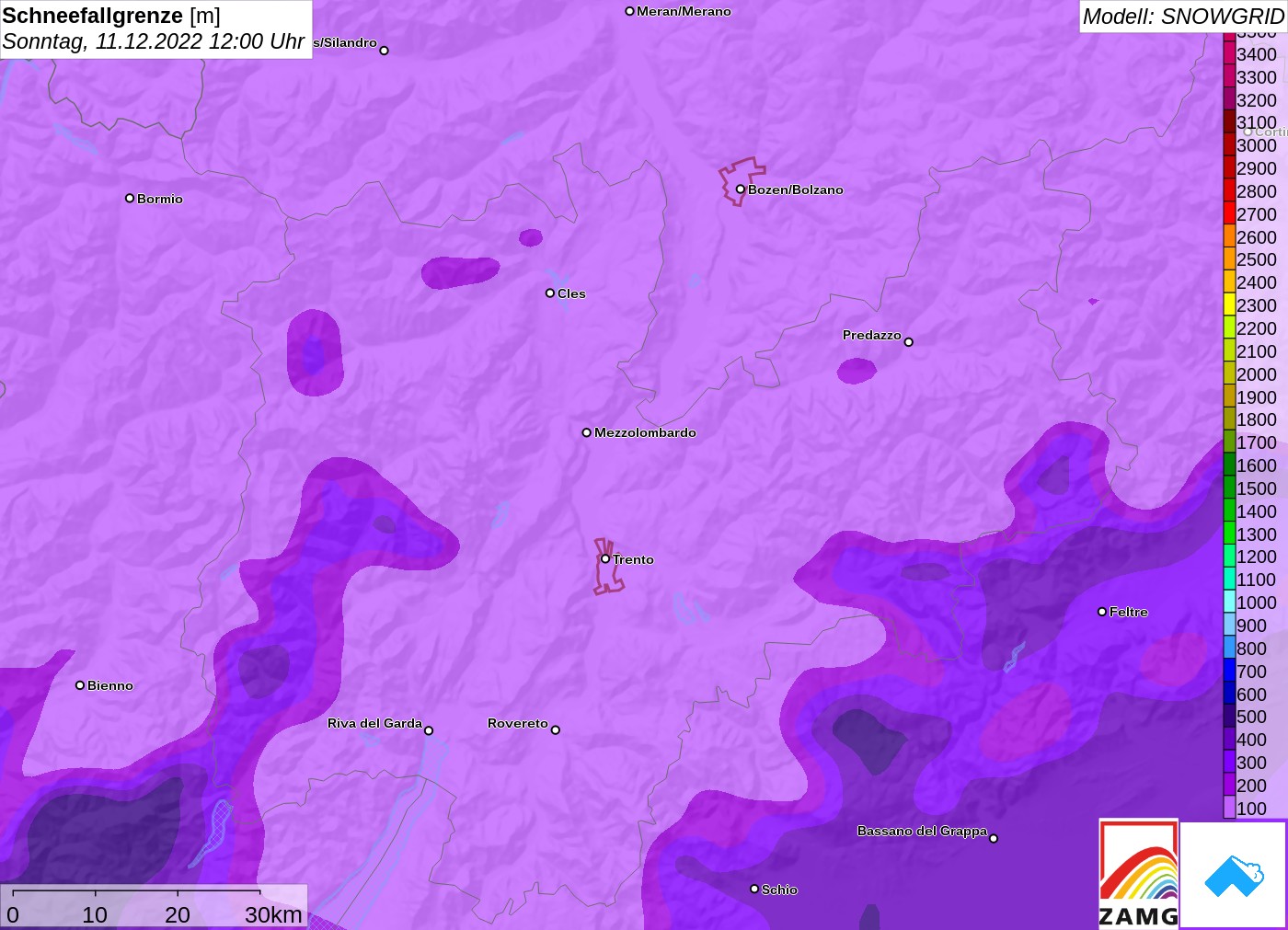
Task: Click the Meran/Merano map marker
Action: (x=629, y=11)
